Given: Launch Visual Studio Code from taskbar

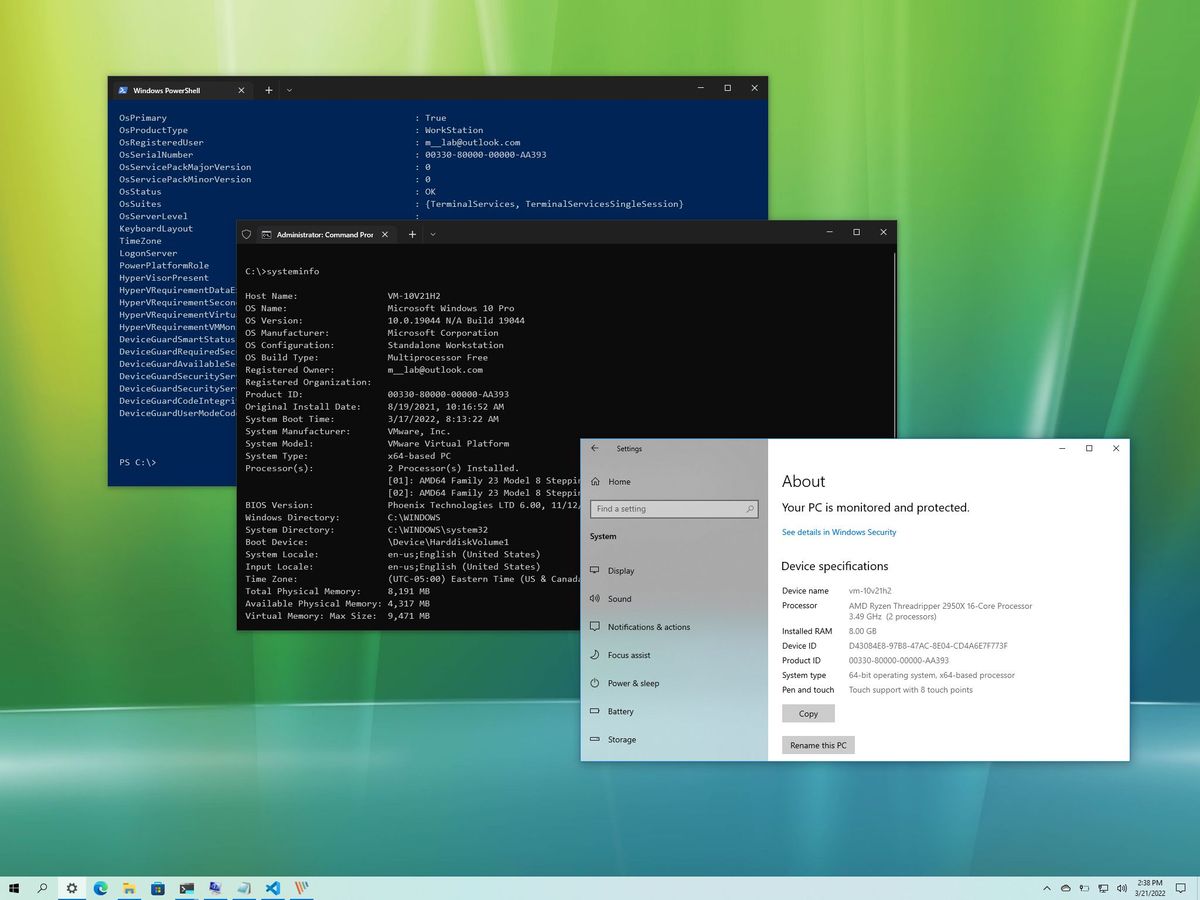Looking at the screenshot, I should click(x=272, y=888).
